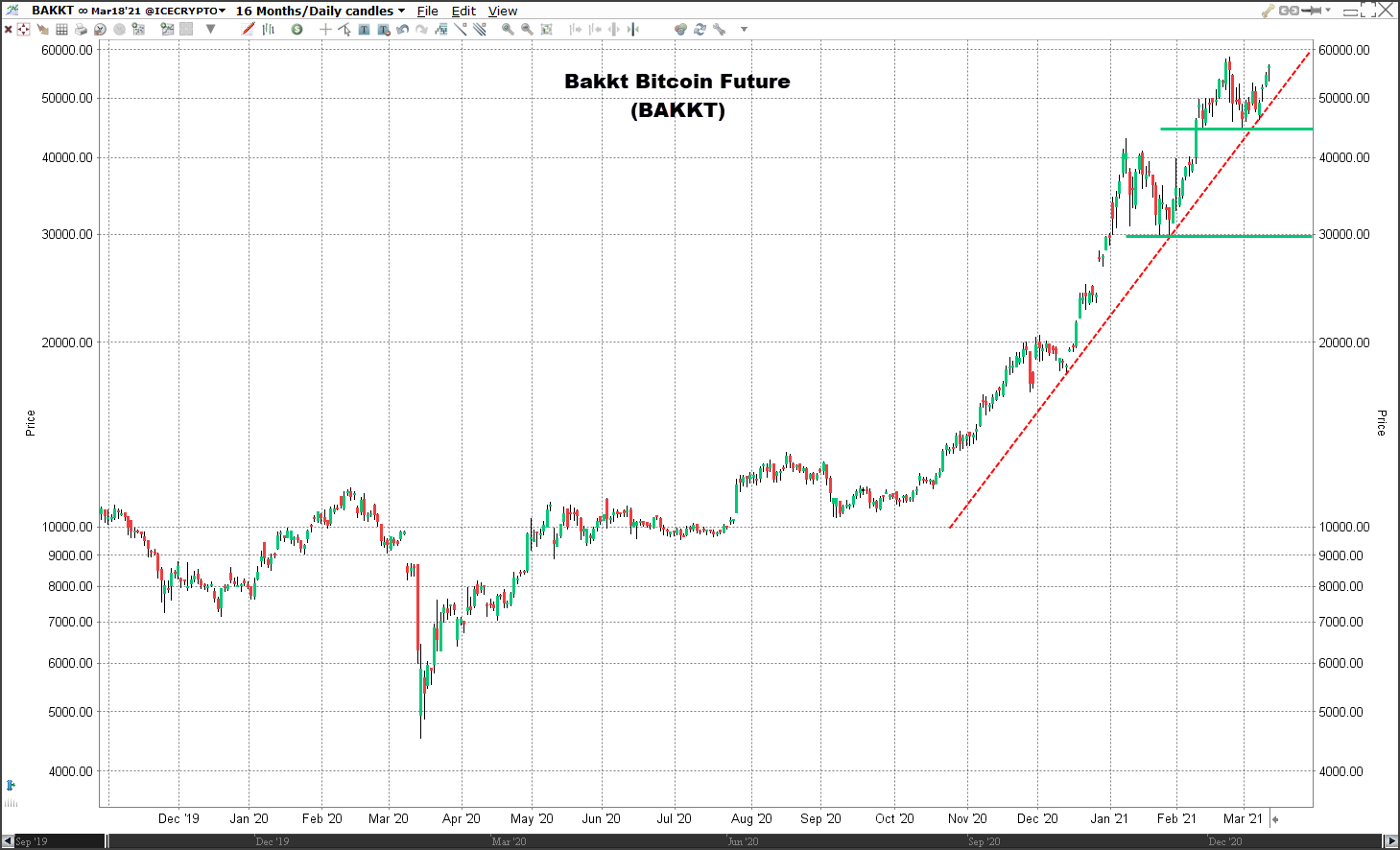
Task: Open the BAKKT symbol selector dropdown
Action: [x=128, y=11]
